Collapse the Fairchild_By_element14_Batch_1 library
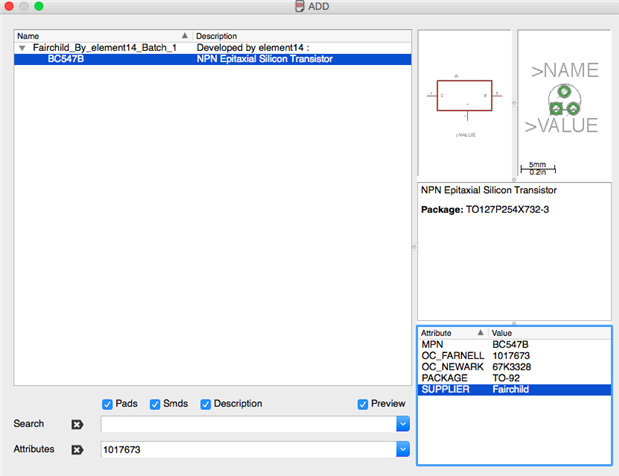The height and width of the screenshot is (476, 619). tap(23, 48)
